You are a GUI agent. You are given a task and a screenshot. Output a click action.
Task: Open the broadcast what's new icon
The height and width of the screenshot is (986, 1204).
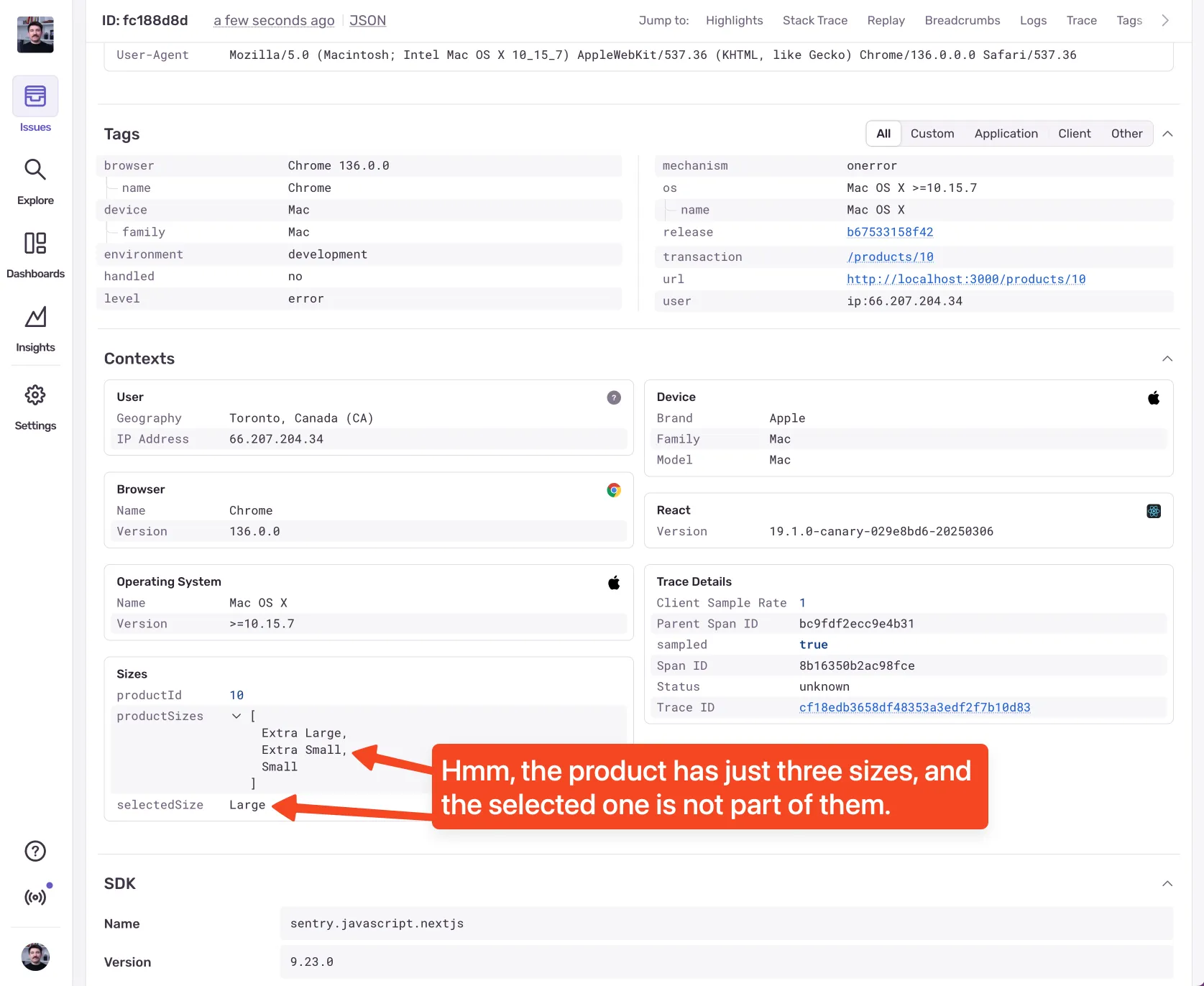pyautogui.click(x=35, y=897)
